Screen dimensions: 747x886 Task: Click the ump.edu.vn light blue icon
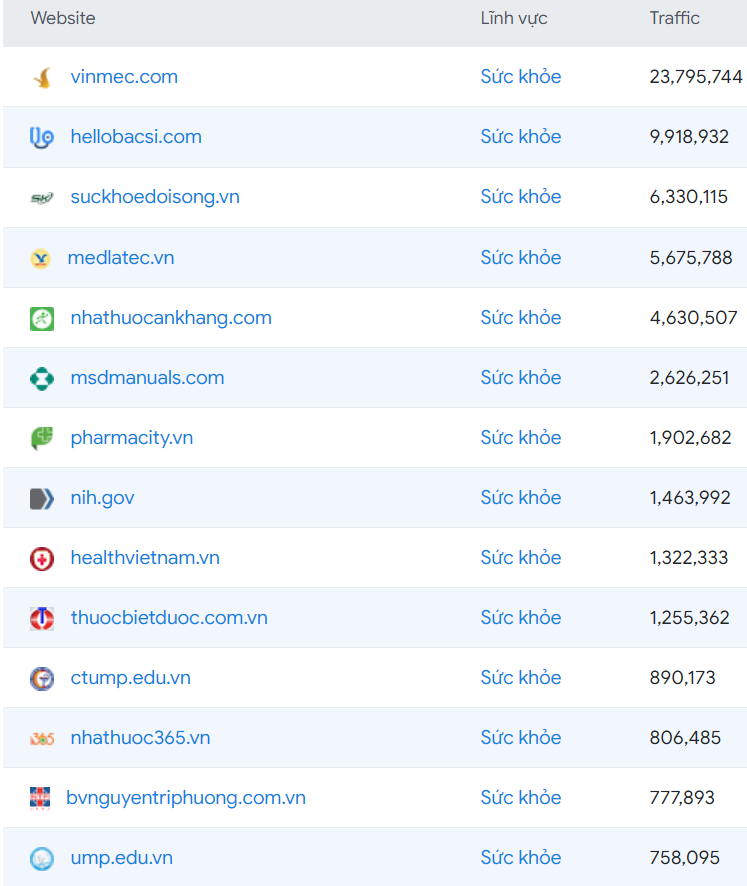click(42, 858)
